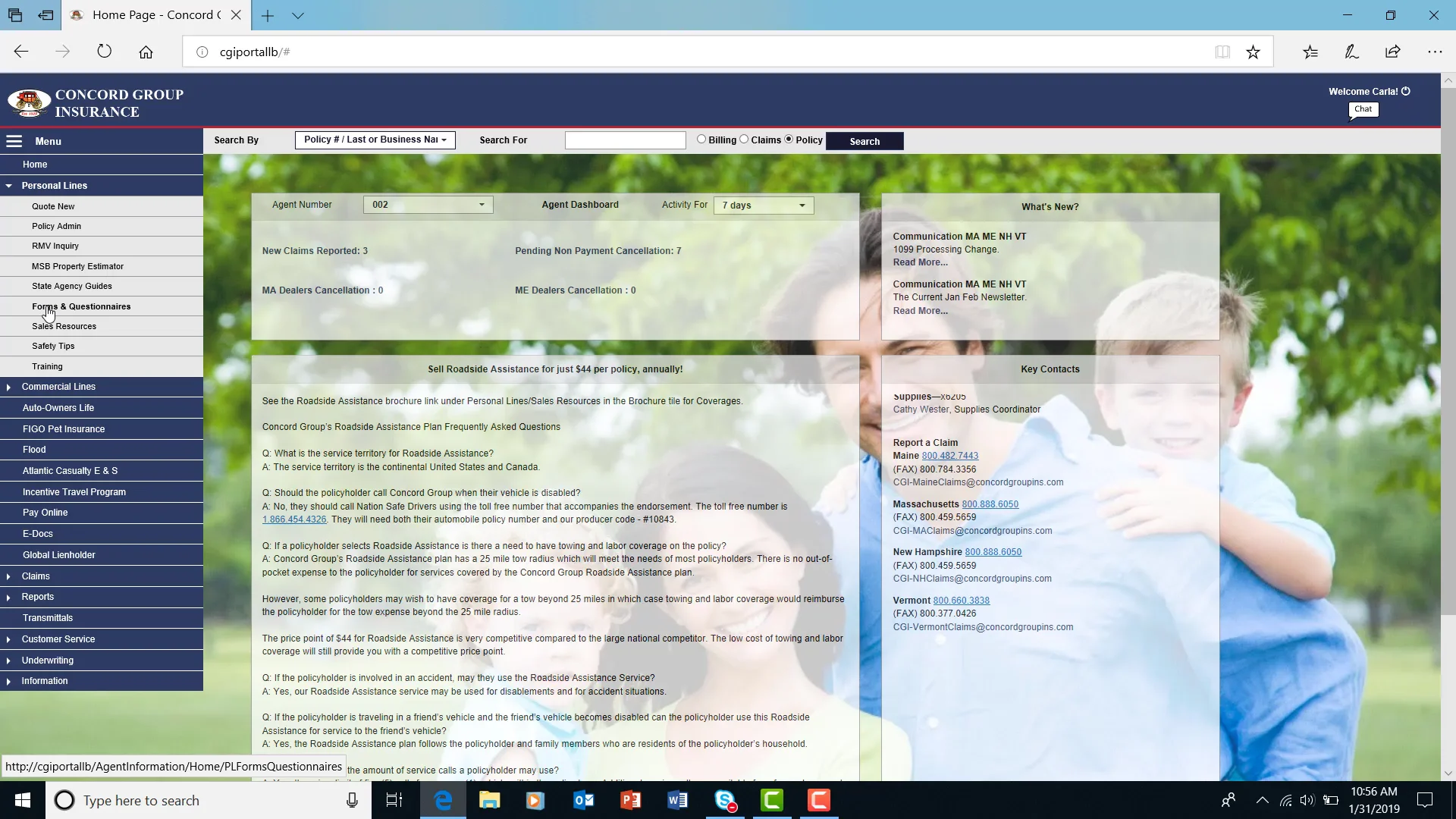Select the Policy radio button

pyautogui.click(x=789, y=140)
